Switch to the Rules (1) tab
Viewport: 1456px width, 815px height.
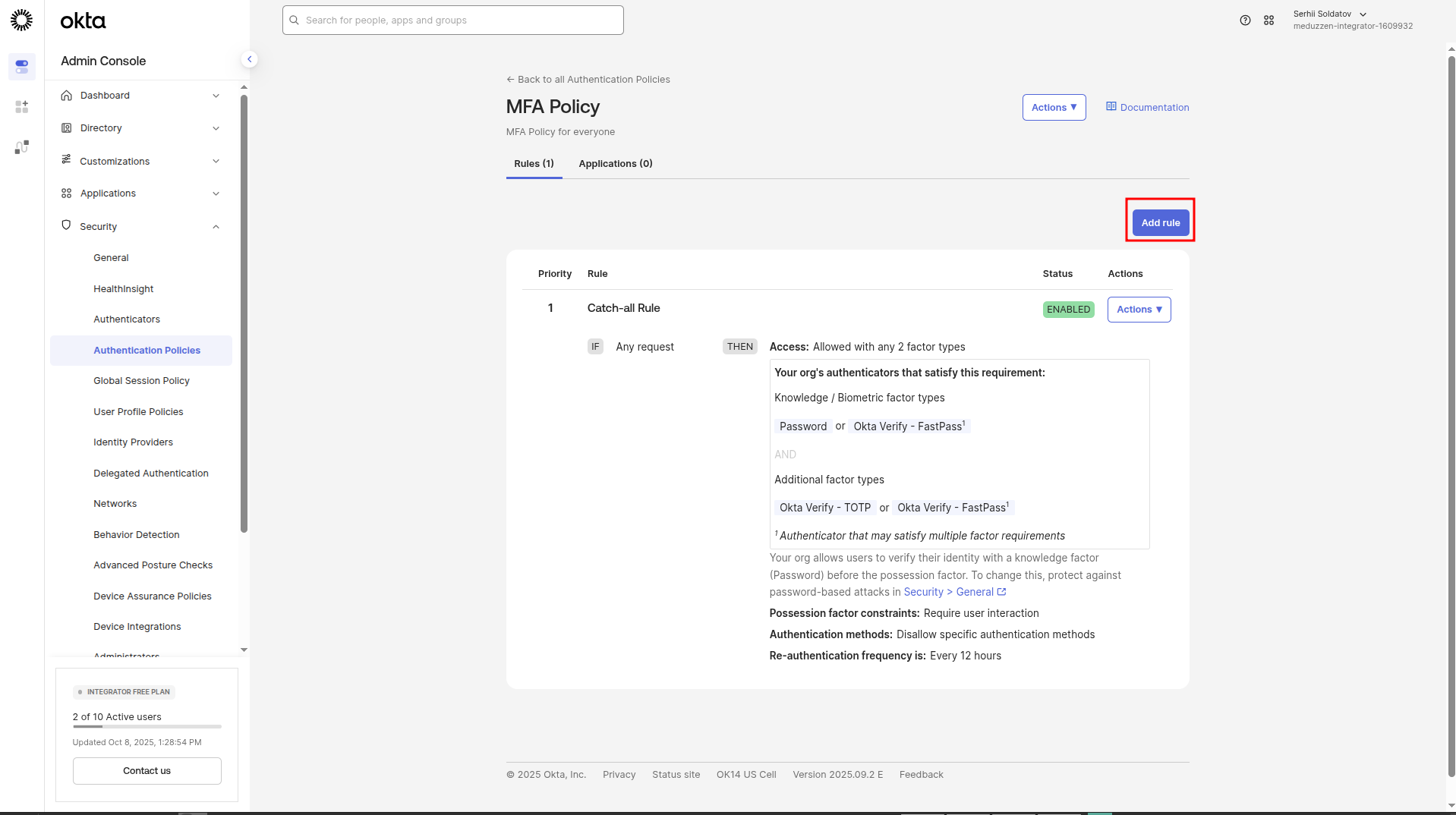(534, 164)
